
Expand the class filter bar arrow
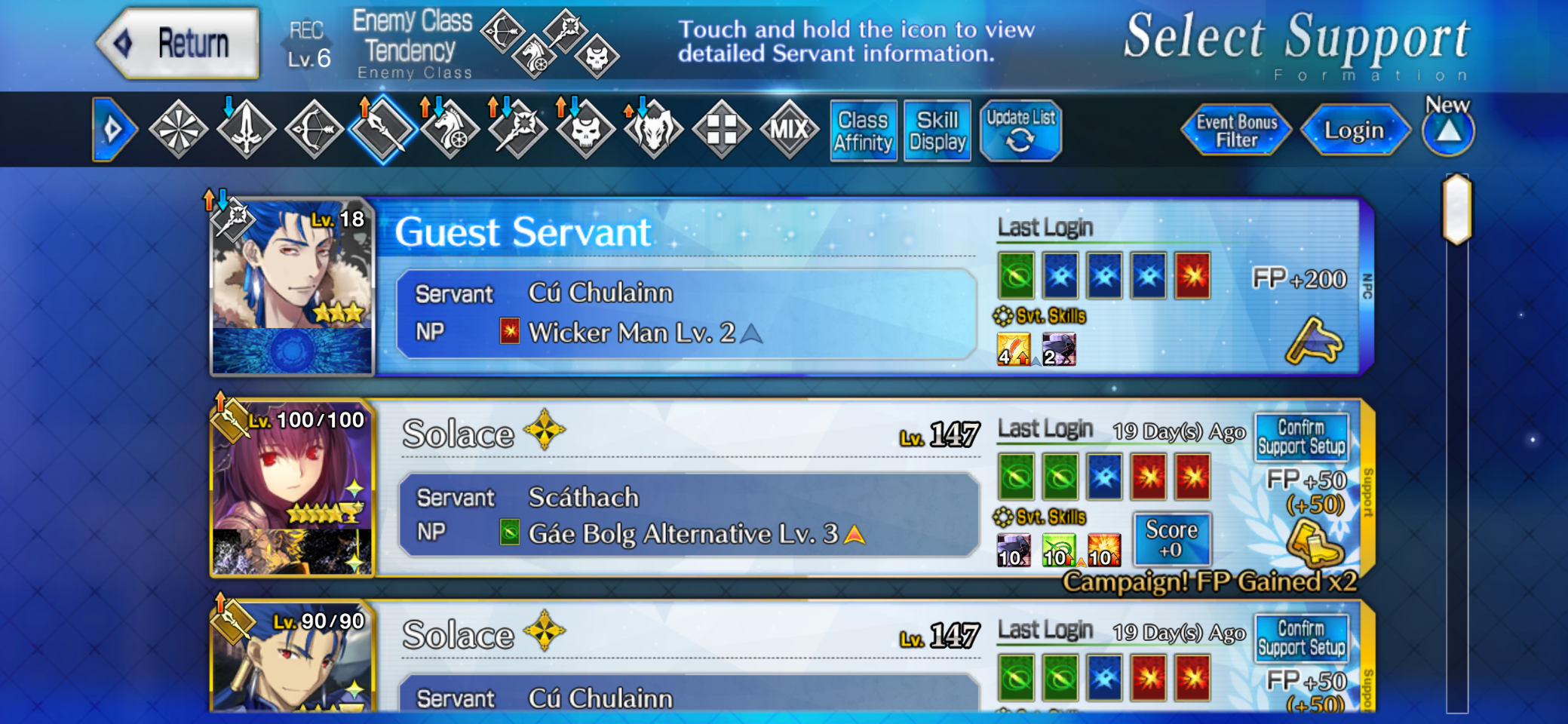pos(114,129)
